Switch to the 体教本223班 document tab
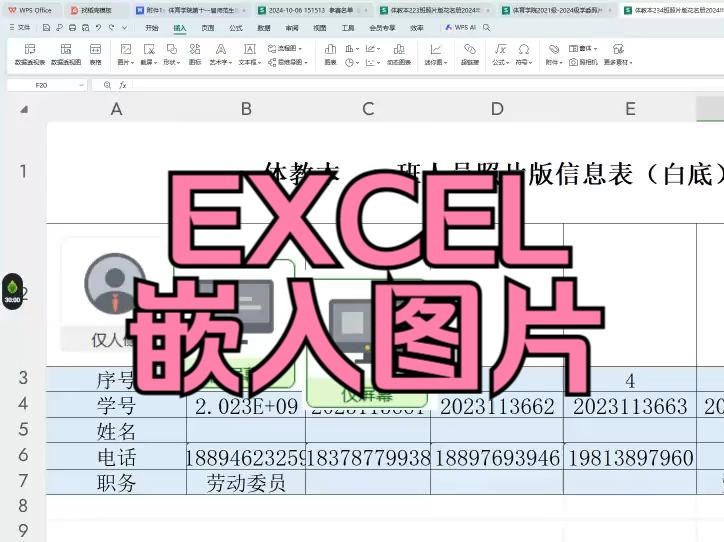Image resolution: width=724 pixels, height=542 pixels. (435, 10)
